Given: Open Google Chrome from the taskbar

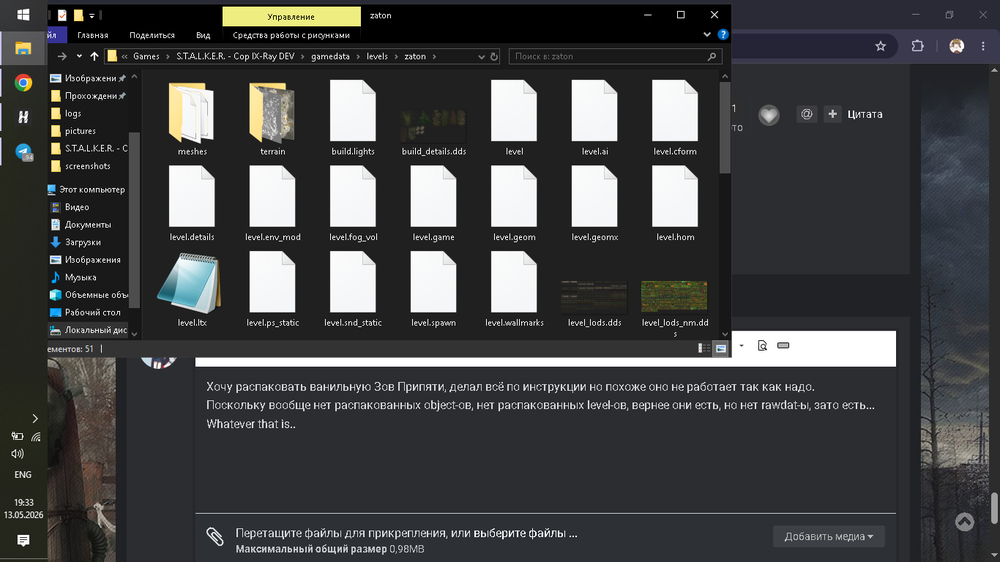Looking at the screenshot, I should 23,83.
